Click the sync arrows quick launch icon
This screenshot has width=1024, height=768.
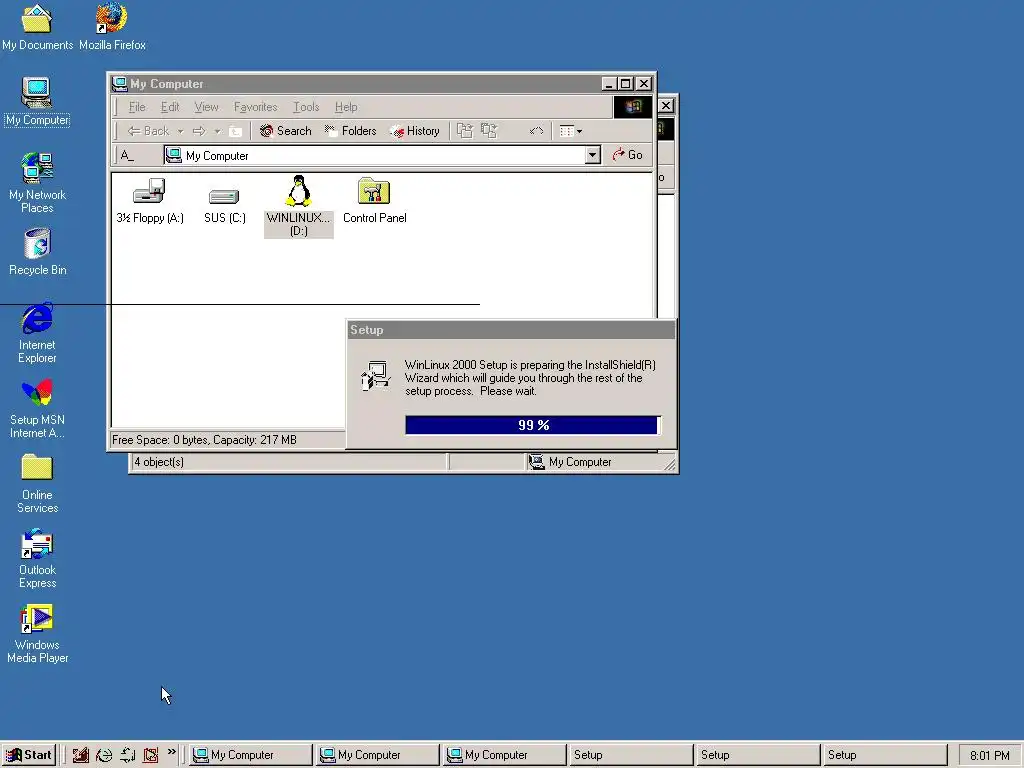coord(127,755)
